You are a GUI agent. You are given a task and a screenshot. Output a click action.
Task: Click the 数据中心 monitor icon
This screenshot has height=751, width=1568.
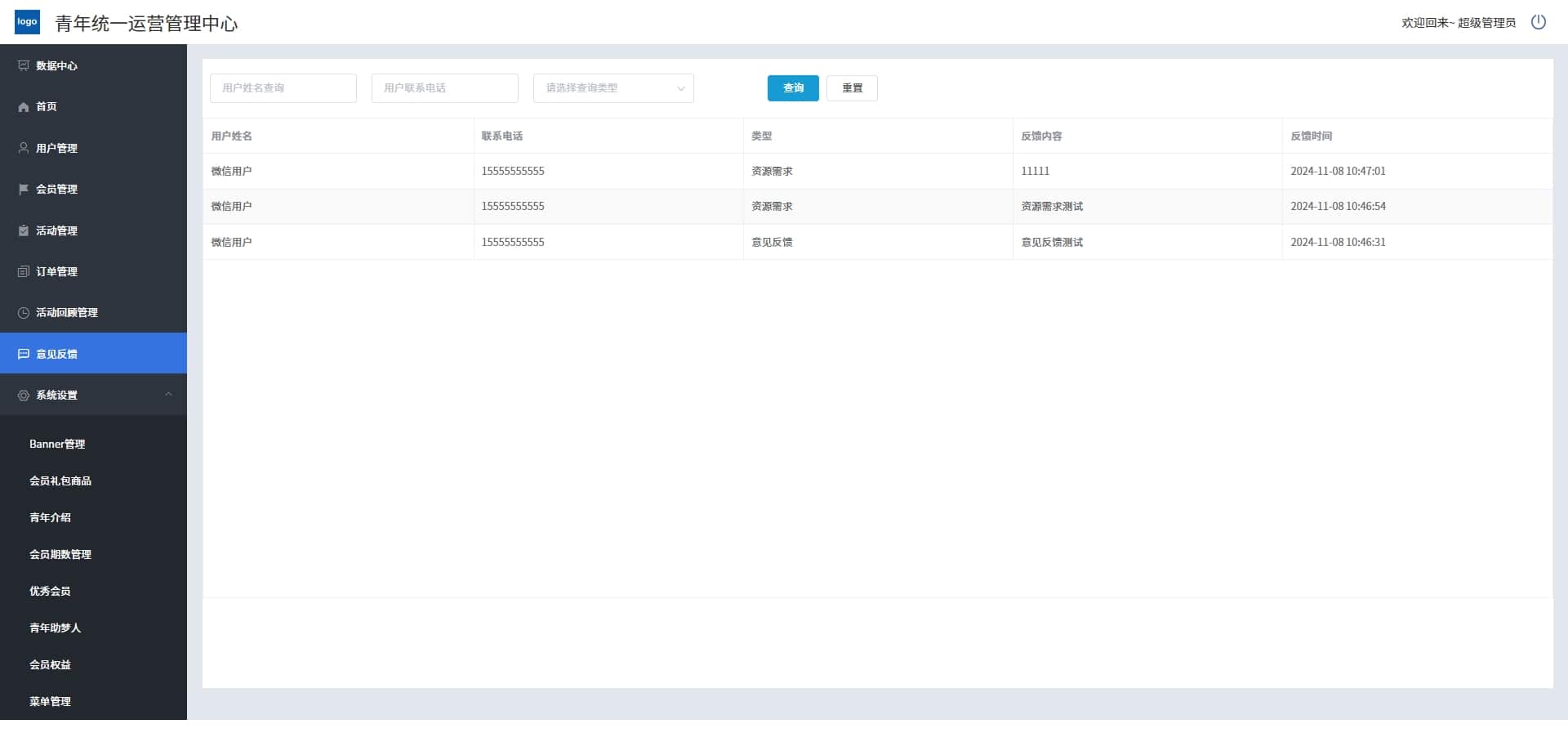pos(24,65)
